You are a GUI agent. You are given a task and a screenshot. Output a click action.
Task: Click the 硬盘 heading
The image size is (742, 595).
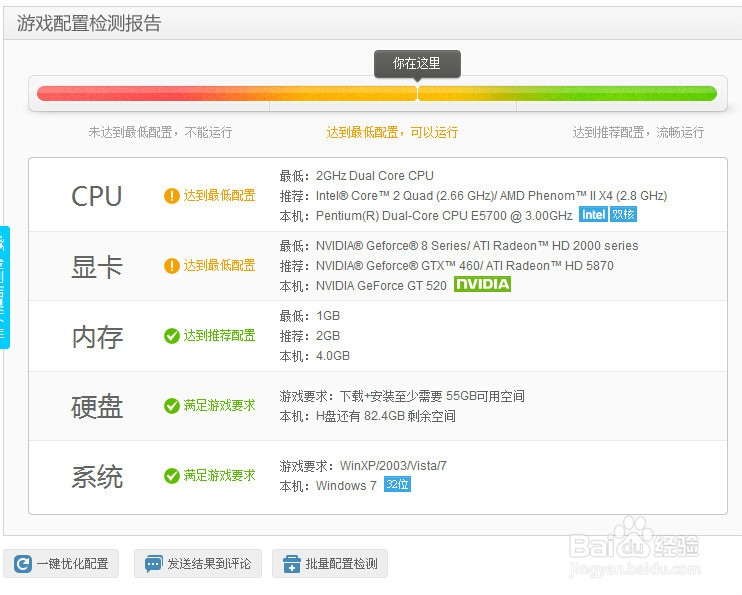[97, 407]
